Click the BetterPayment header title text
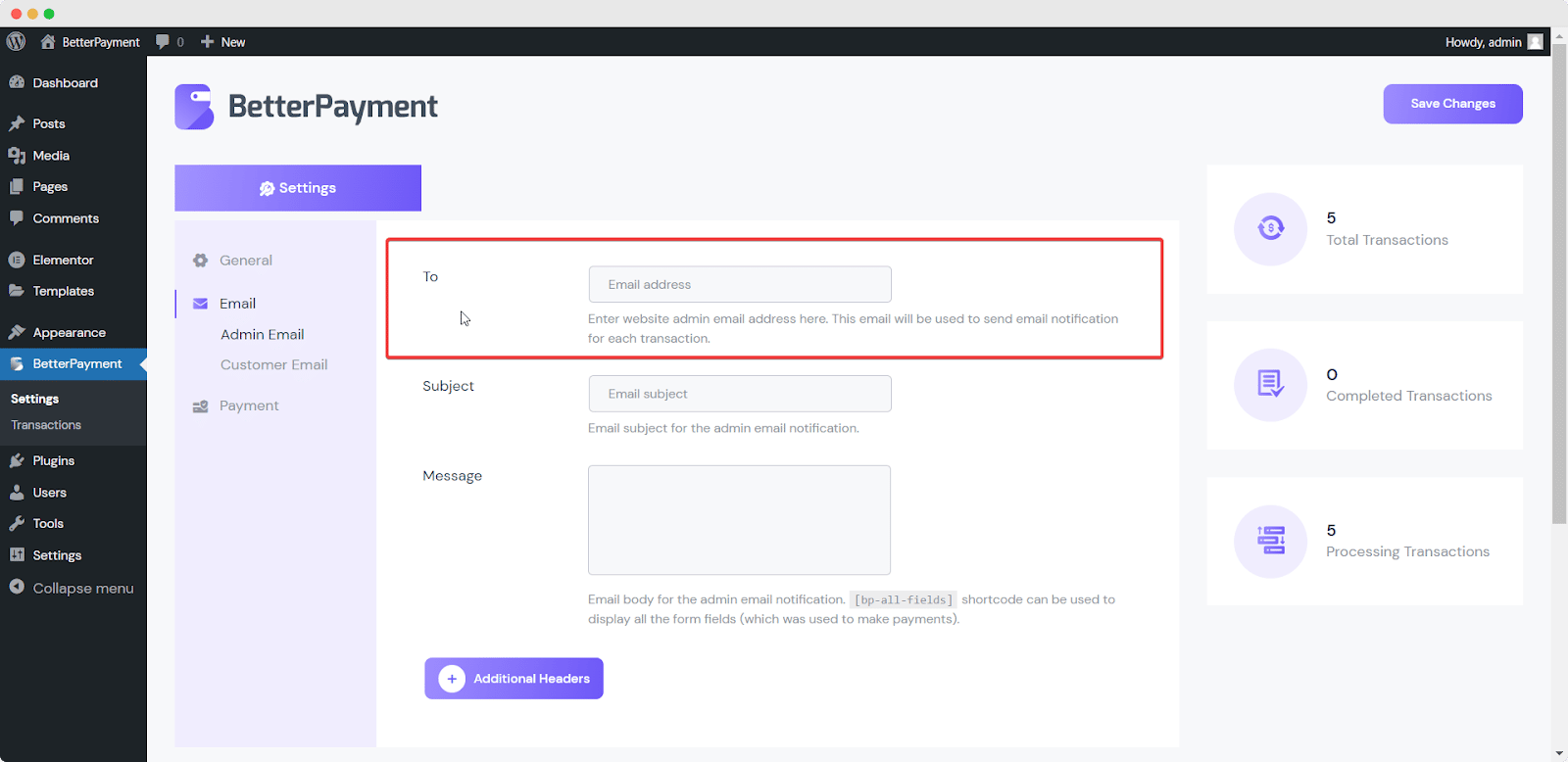Viewport: 1568px width, 762px height. (333, 107)
